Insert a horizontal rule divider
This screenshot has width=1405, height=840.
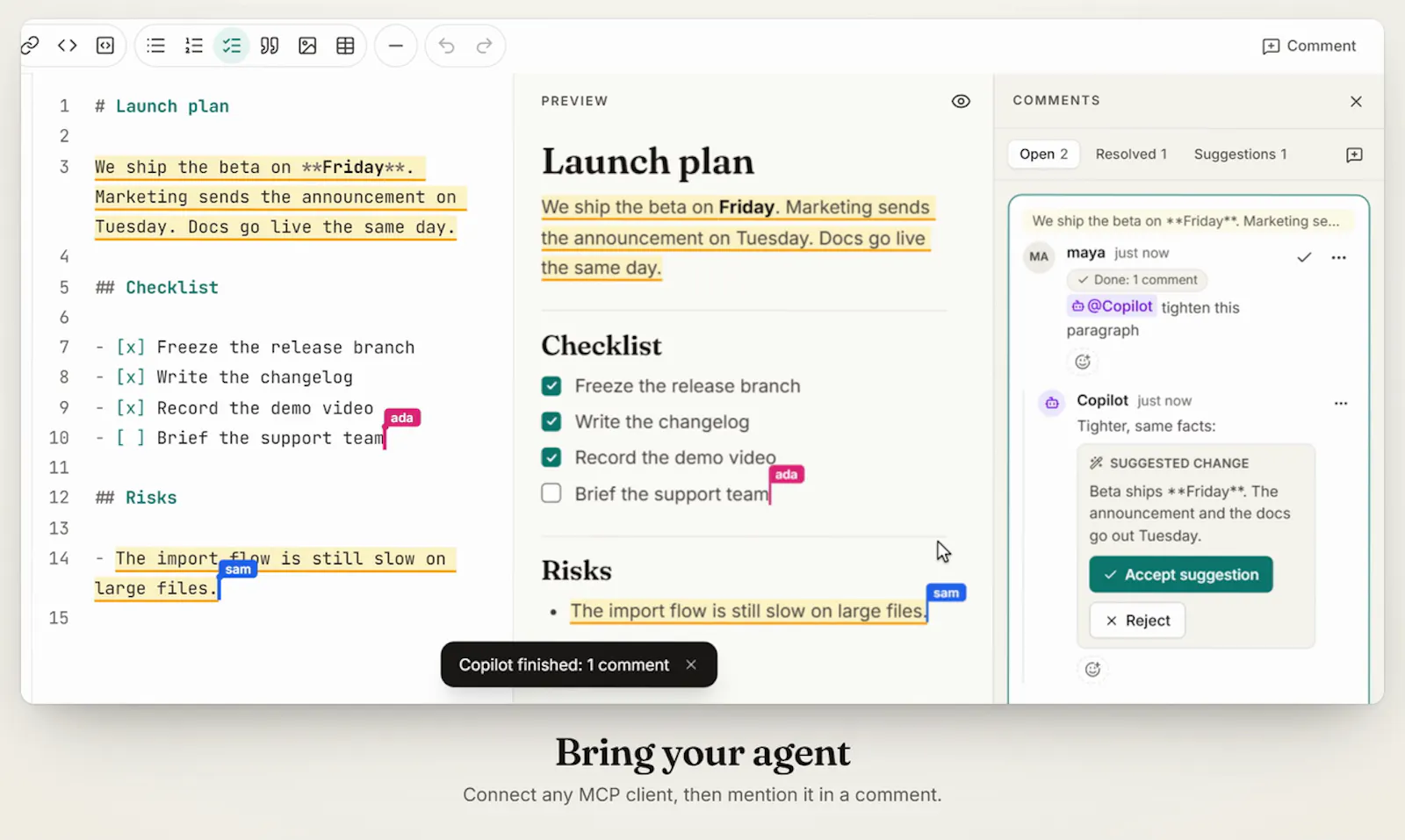coord(396,46)
